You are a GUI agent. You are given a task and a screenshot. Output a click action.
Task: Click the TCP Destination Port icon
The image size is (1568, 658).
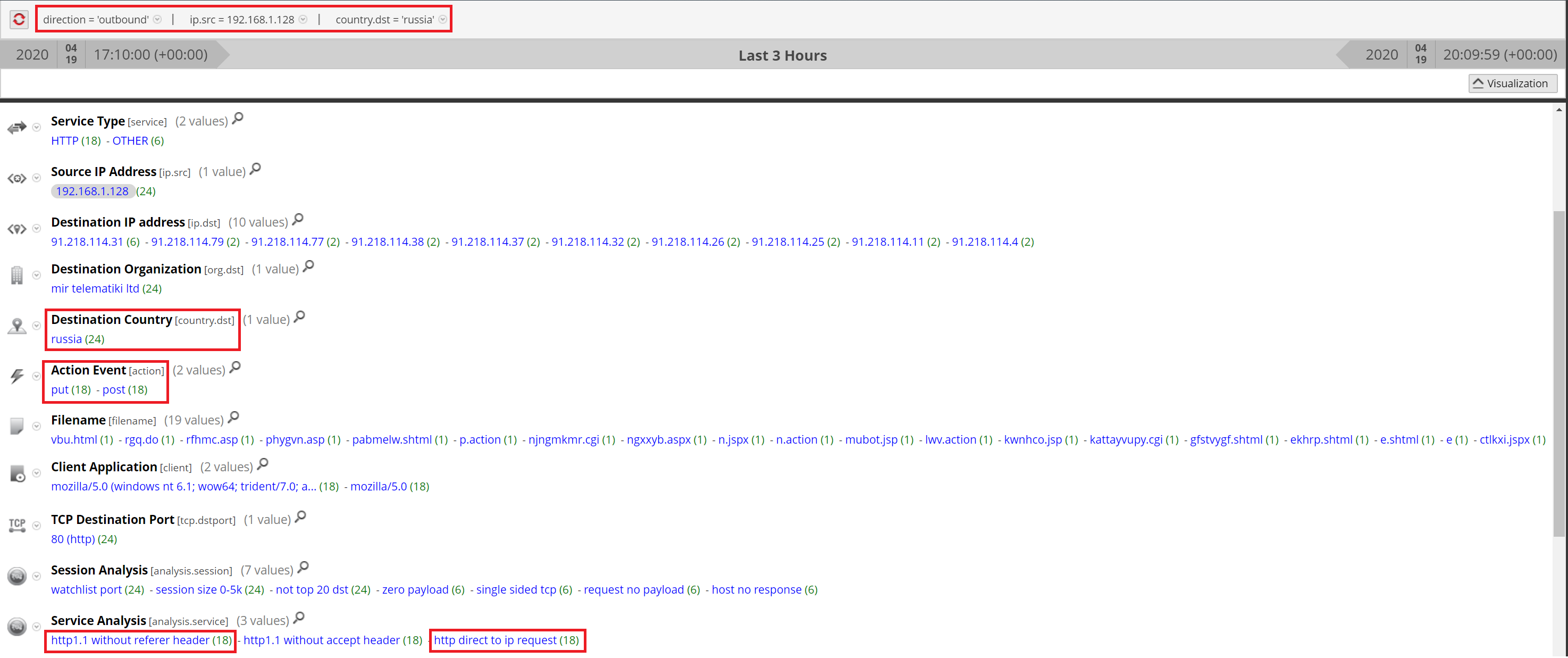tap(17, 526)
